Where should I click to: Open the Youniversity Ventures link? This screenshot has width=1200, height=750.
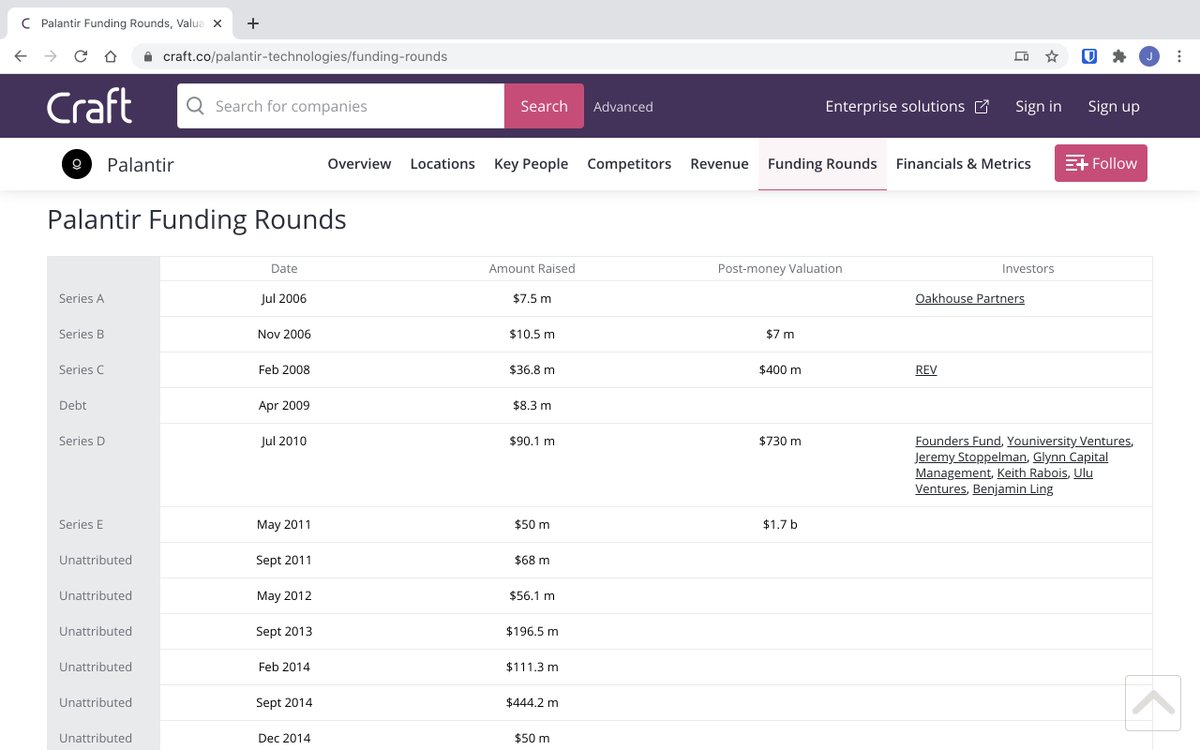coord(1069,441)
